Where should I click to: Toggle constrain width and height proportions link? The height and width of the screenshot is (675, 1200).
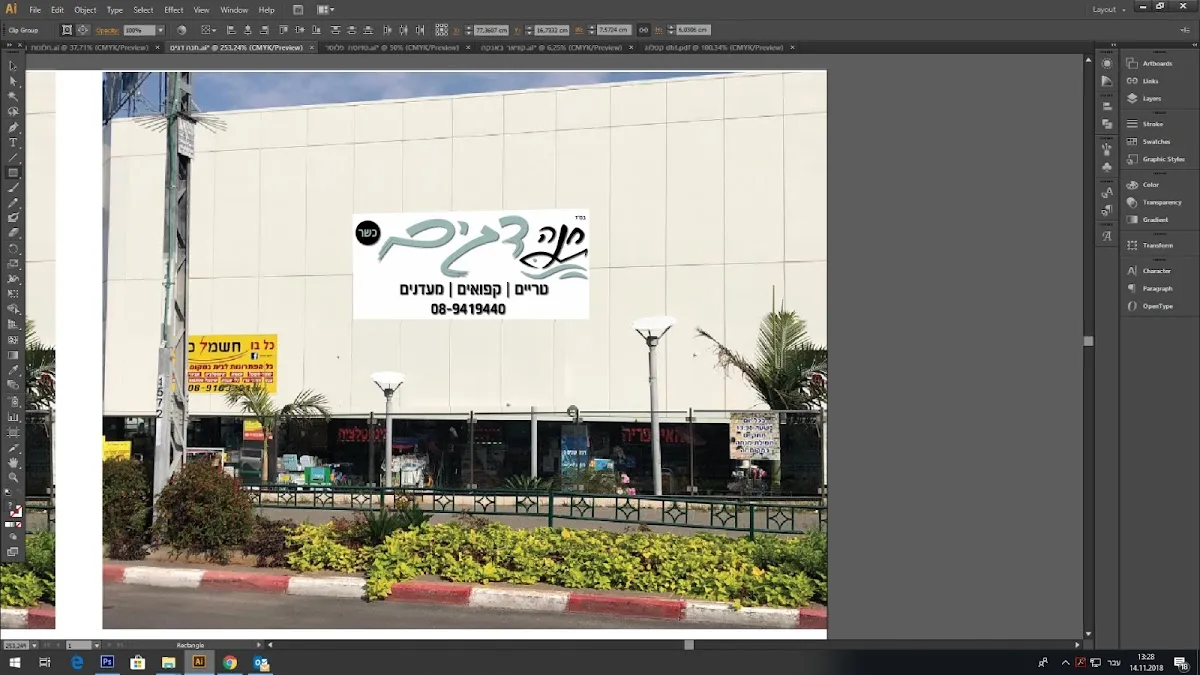tap(643, 30)
